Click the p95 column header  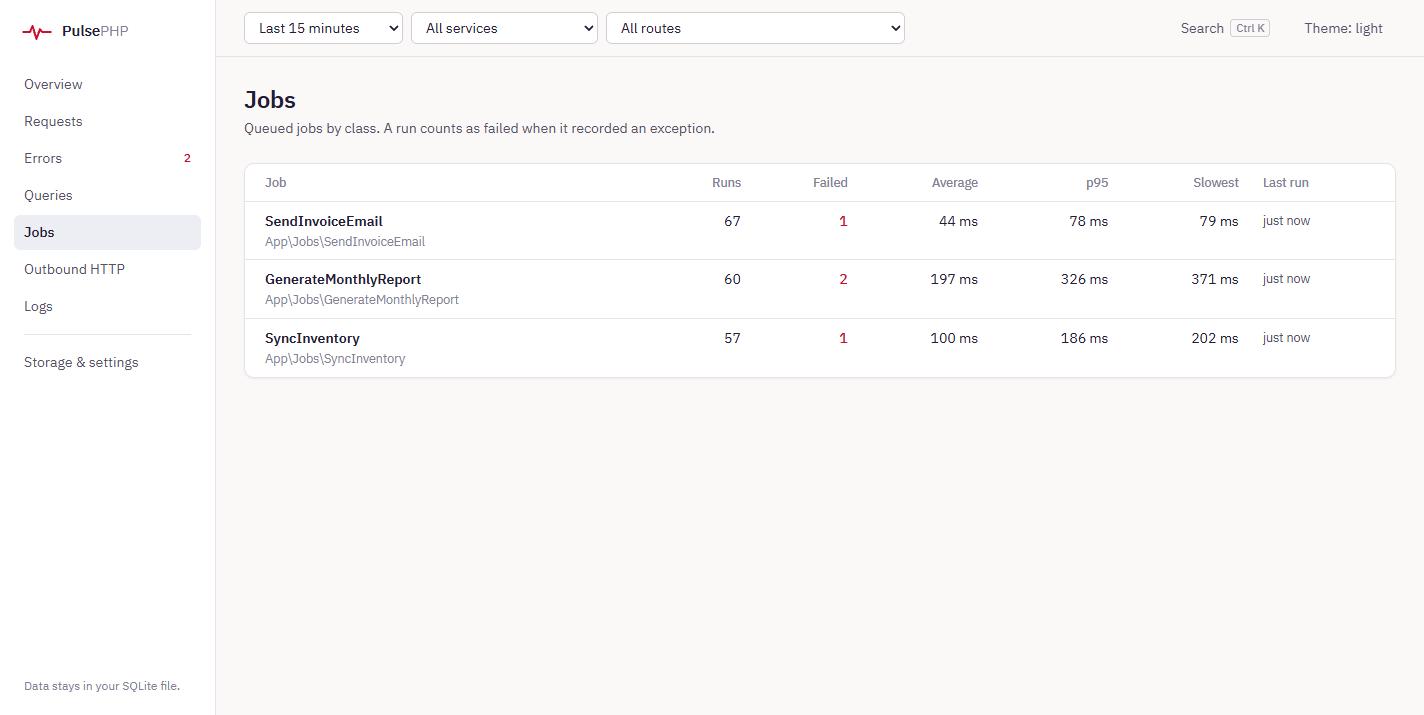tap(1097, 183)
